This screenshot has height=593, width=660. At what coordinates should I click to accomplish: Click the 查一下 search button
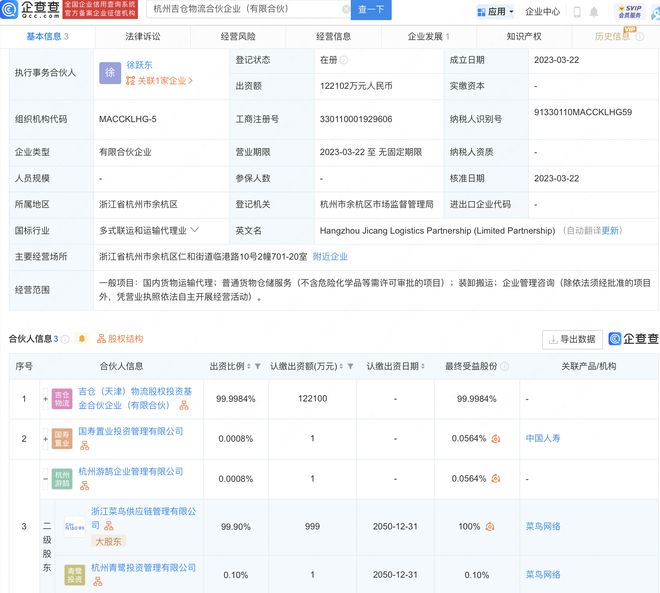tap(371, 9)
